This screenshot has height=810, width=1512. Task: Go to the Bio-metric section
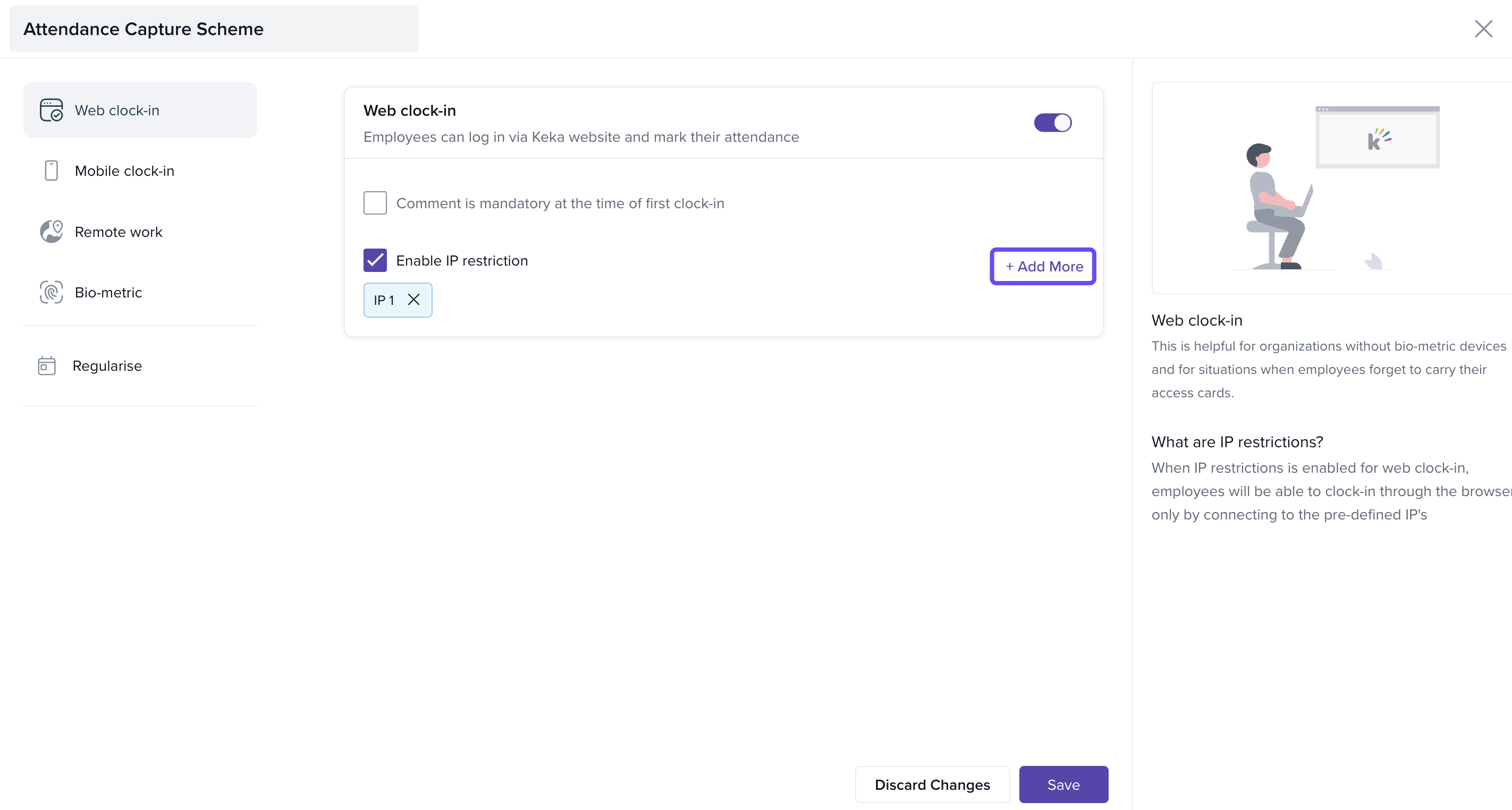pyautogui.click(x=108, y=292)
